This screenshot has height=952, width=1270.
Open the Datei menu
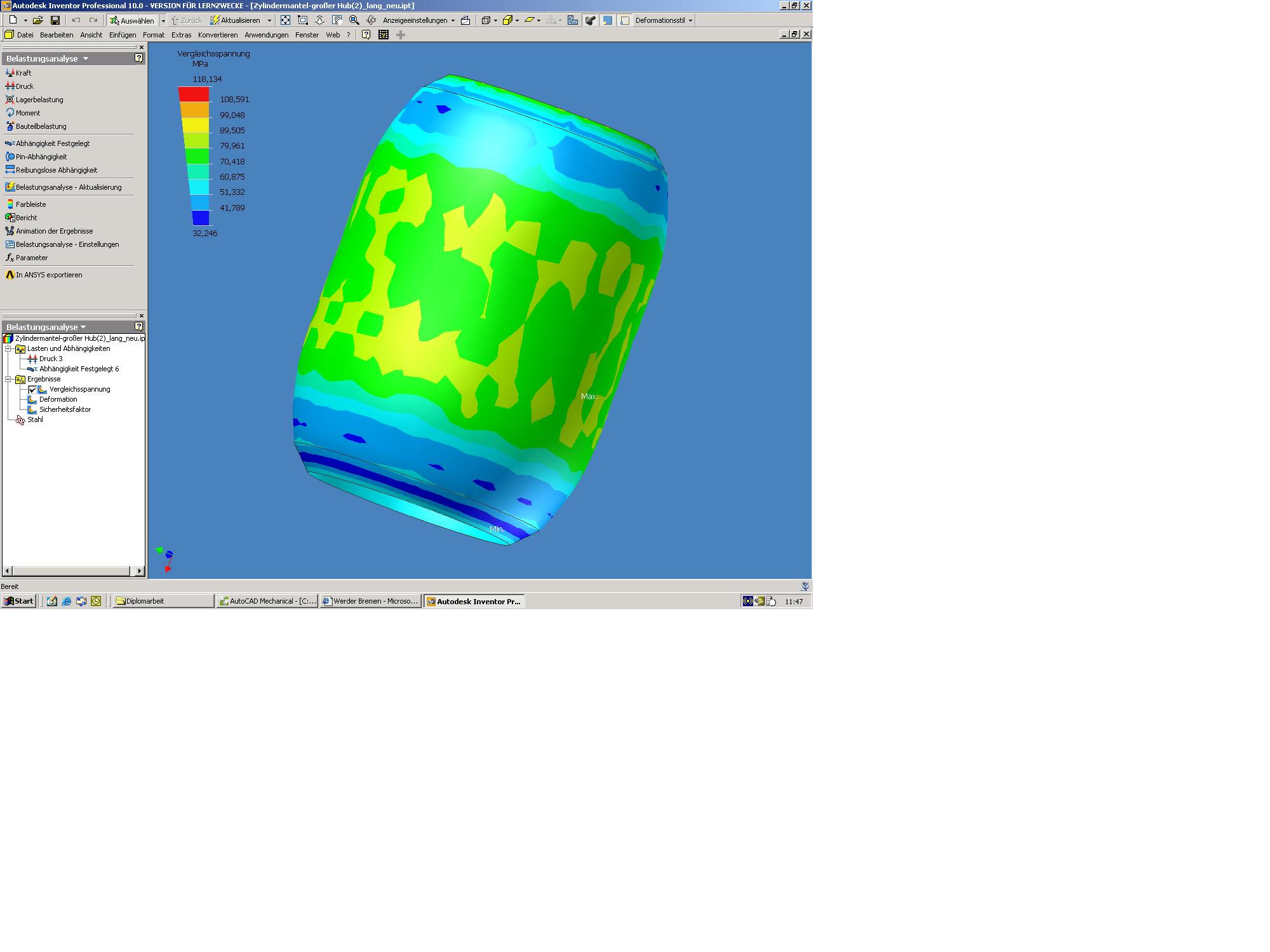[x=25, y=35]
